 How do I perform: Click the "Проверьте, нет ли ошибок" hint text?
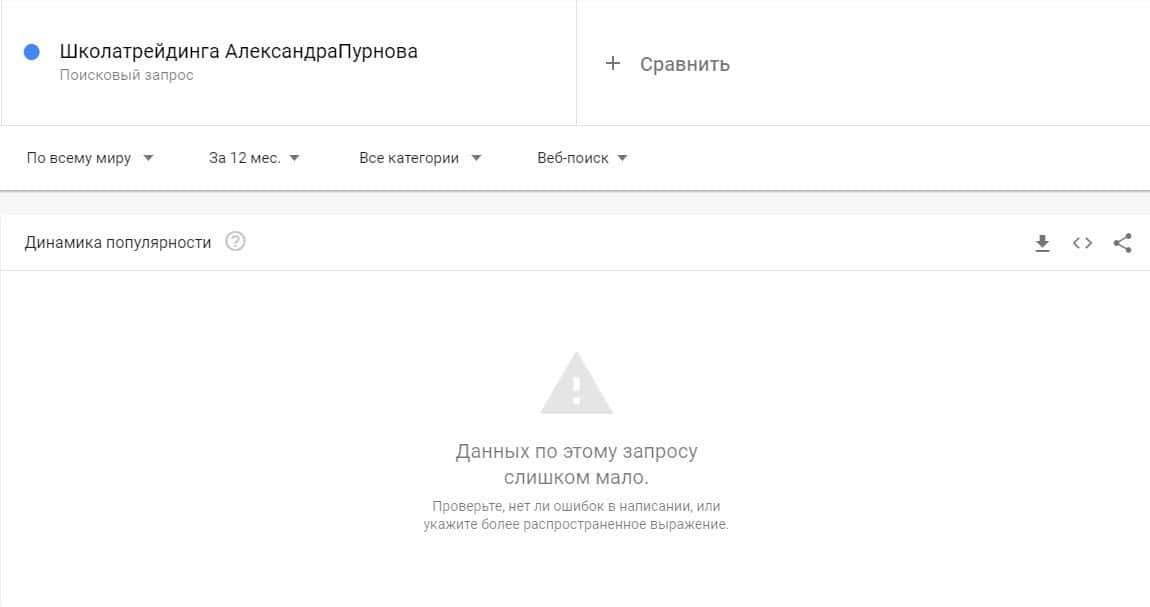(576, 515)
